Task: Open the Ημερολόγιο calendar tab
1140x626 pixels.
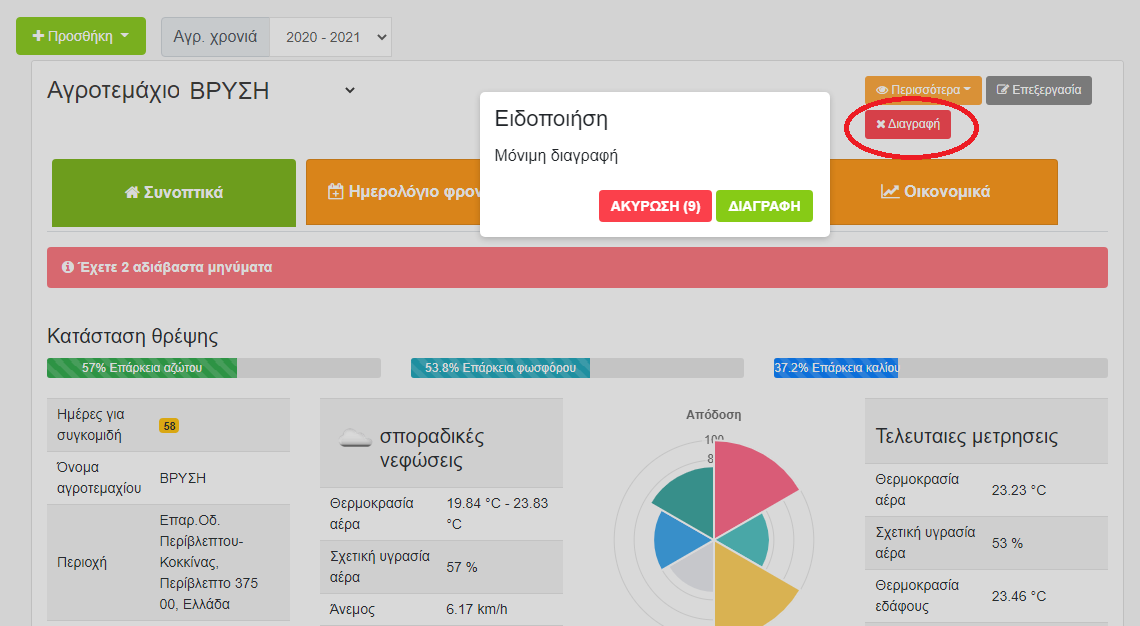Action: coord(400,192)
